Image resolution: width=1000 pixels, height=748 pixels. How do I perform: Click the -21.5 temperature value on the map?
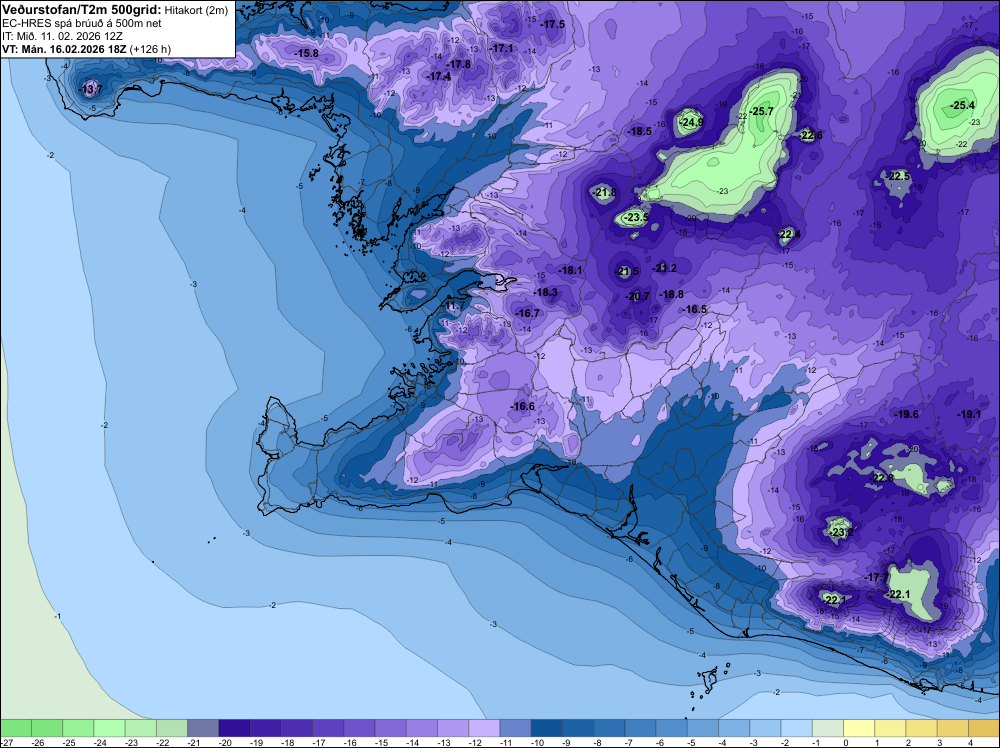click(x=626, y=272)
